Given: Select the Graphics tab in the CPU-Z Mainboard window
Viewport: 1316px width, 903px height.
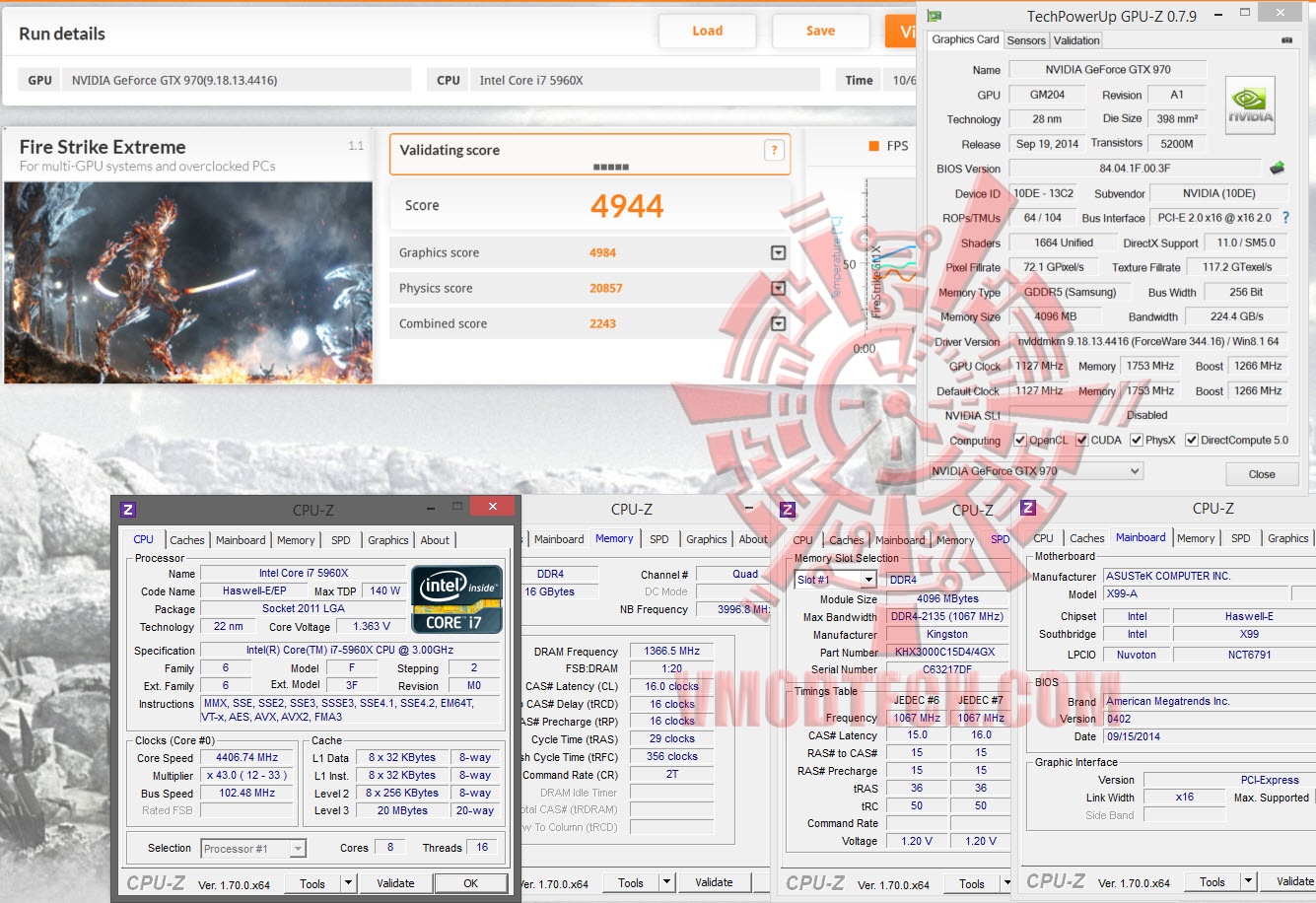Looking at the screenshot, I should pos(1288,538).
